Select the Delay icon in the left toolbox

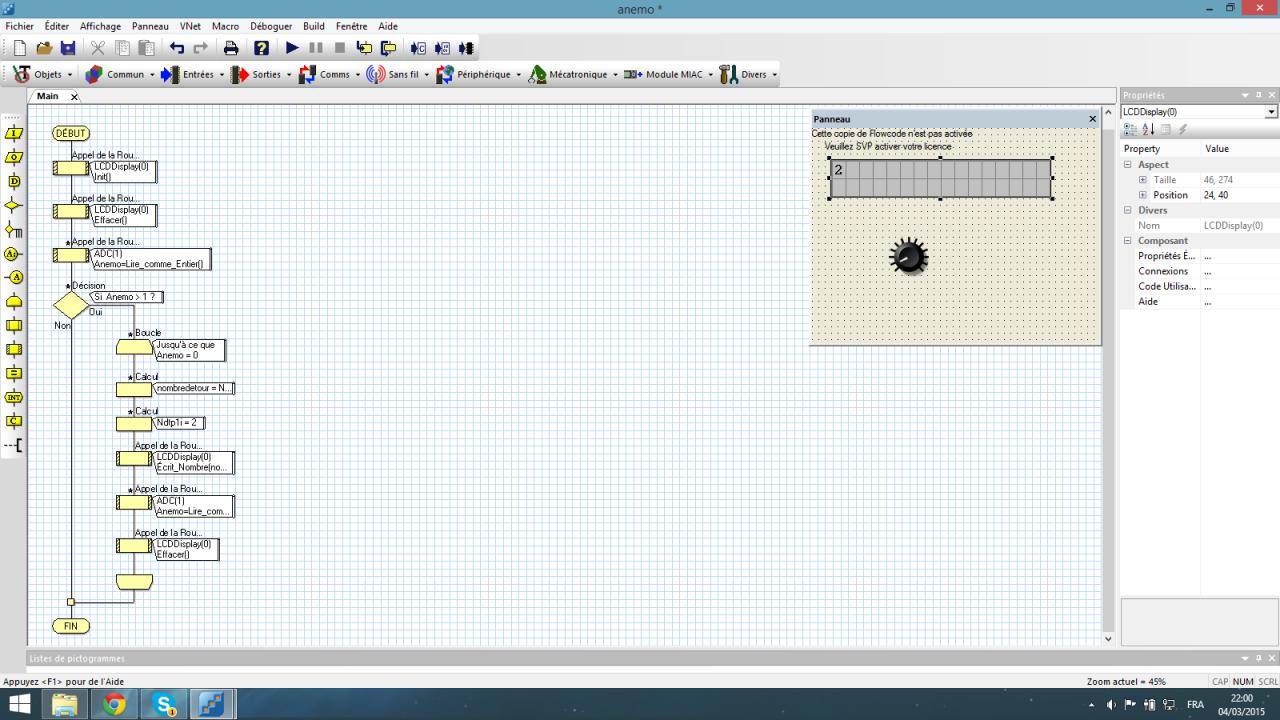[14, 181]
